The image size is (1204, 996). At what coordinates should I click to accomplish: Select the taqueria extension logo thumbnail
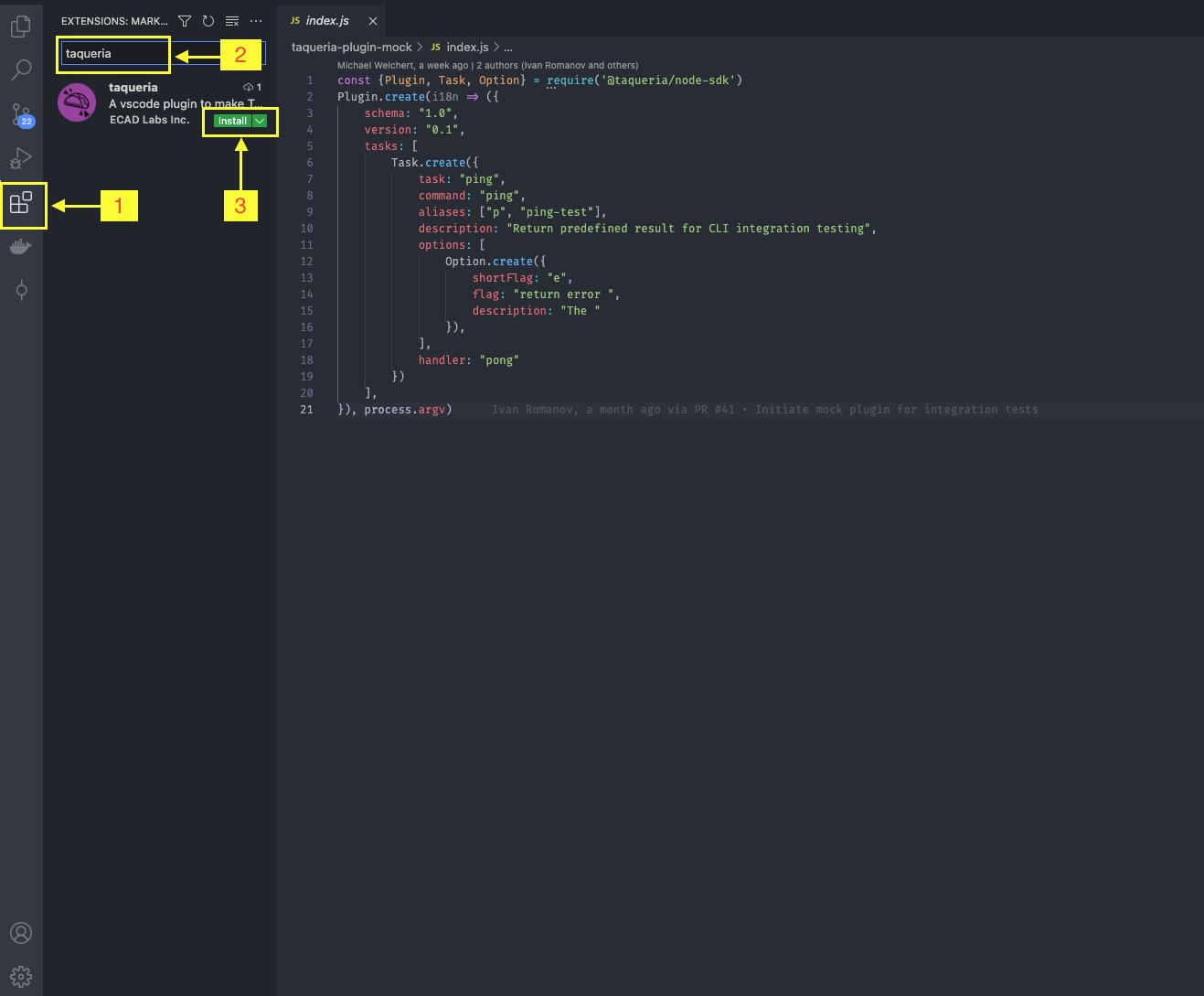pos(77,103)
